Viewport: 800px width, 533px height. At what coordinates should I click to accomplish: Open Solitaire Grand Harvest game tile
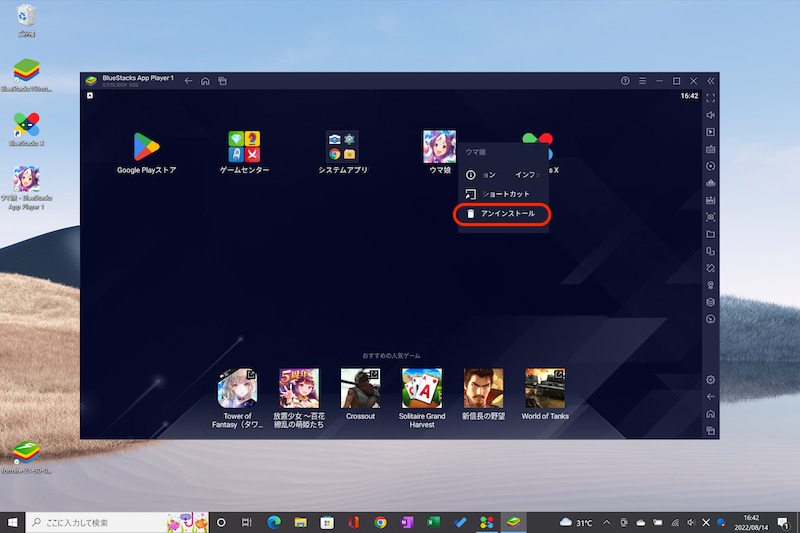[x=422, y=388]
